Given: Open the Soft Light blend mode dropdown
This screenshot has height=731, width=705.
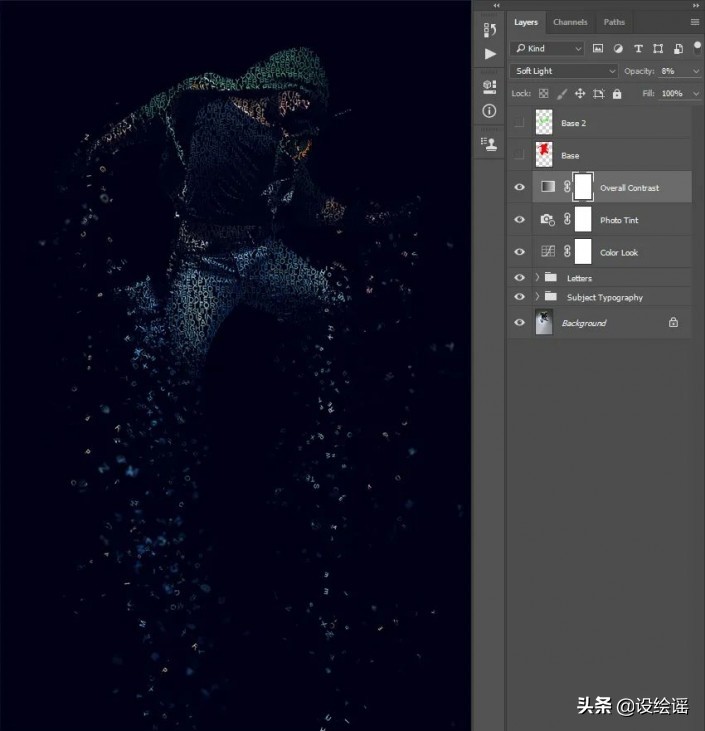Looking at the screenshot, I should (565, 71).
